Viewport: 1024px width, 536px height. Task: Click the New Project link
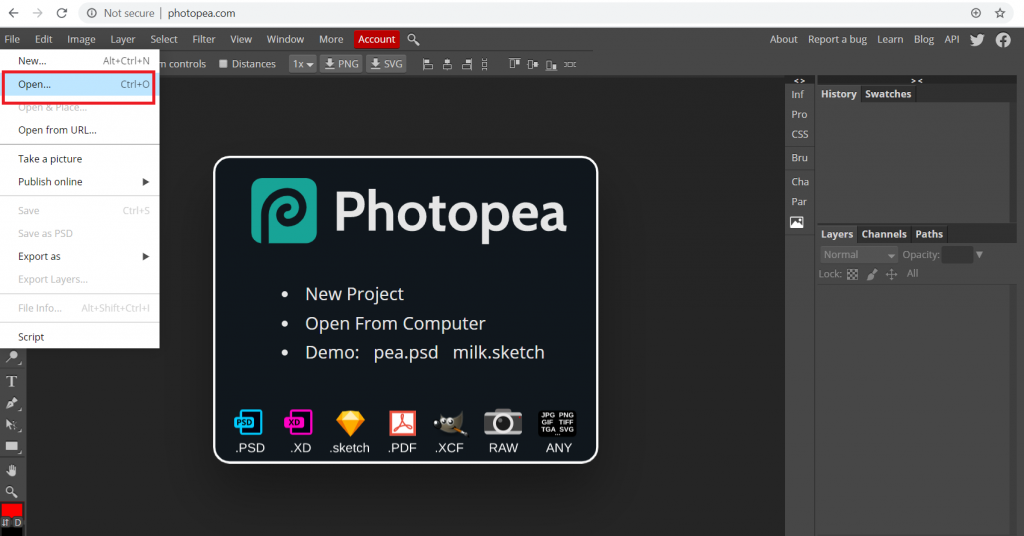point(355,294)
